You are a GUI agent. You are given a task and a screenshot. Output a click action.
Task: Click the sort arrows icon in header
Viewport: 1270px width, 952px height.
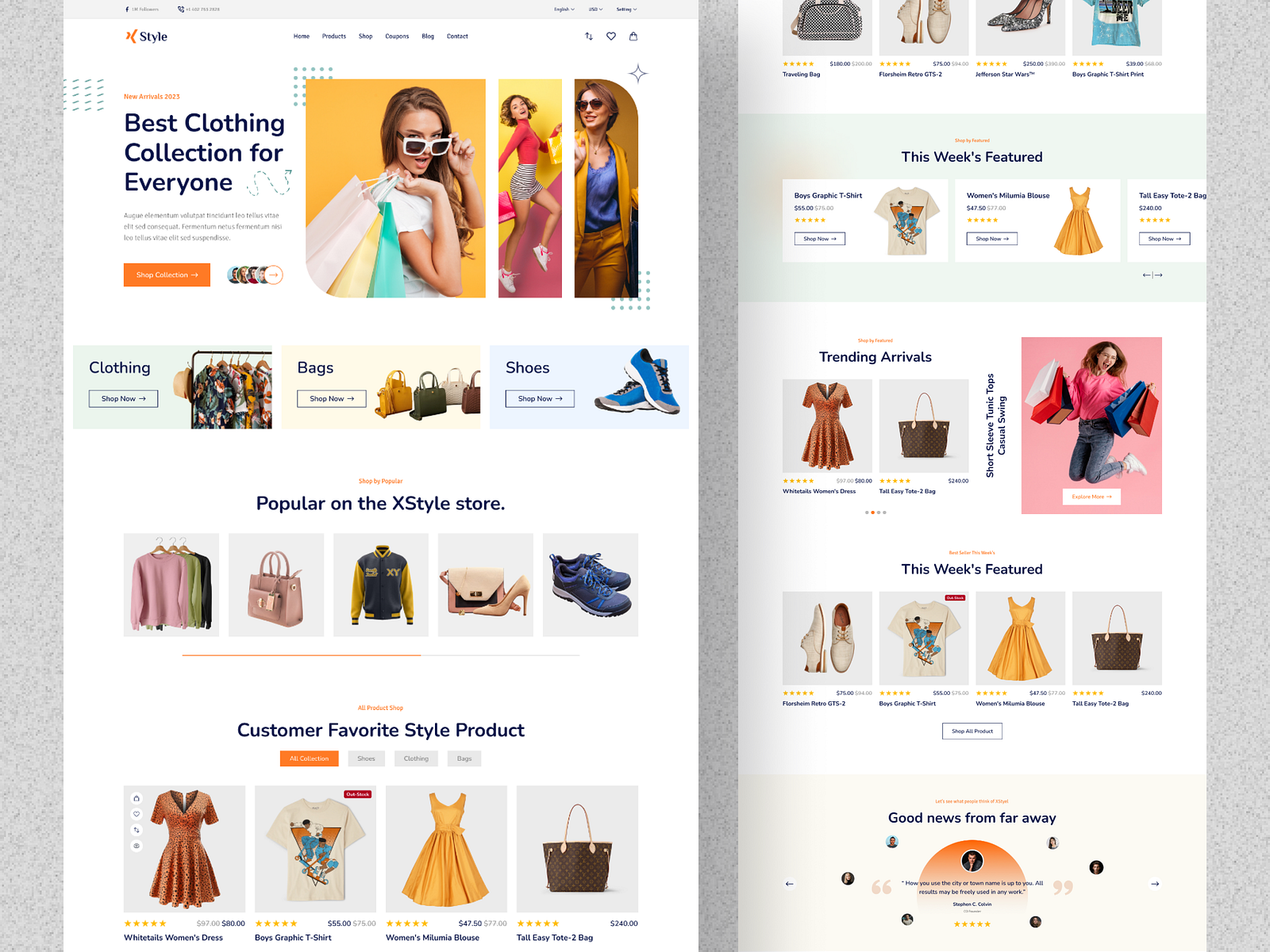[587, 36]
